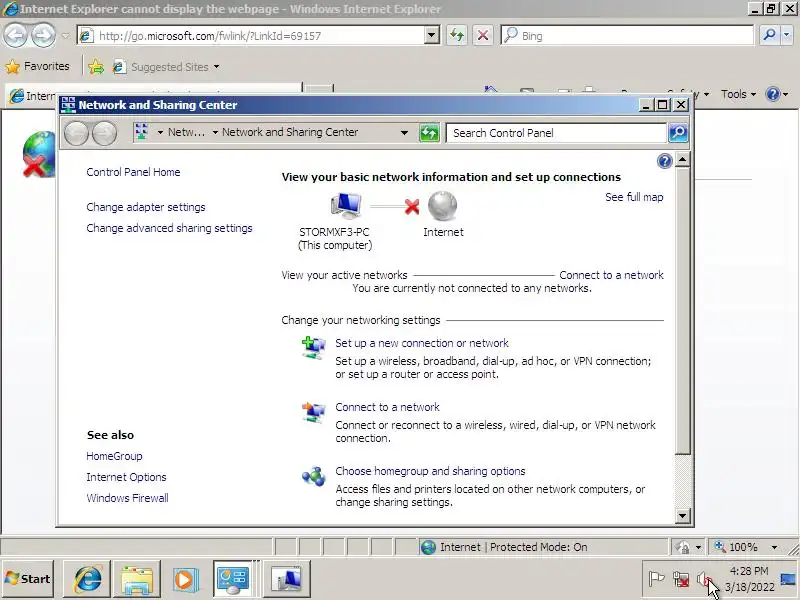
Task: Expand the Bing search provider dropdown
Action: [787, 35]
